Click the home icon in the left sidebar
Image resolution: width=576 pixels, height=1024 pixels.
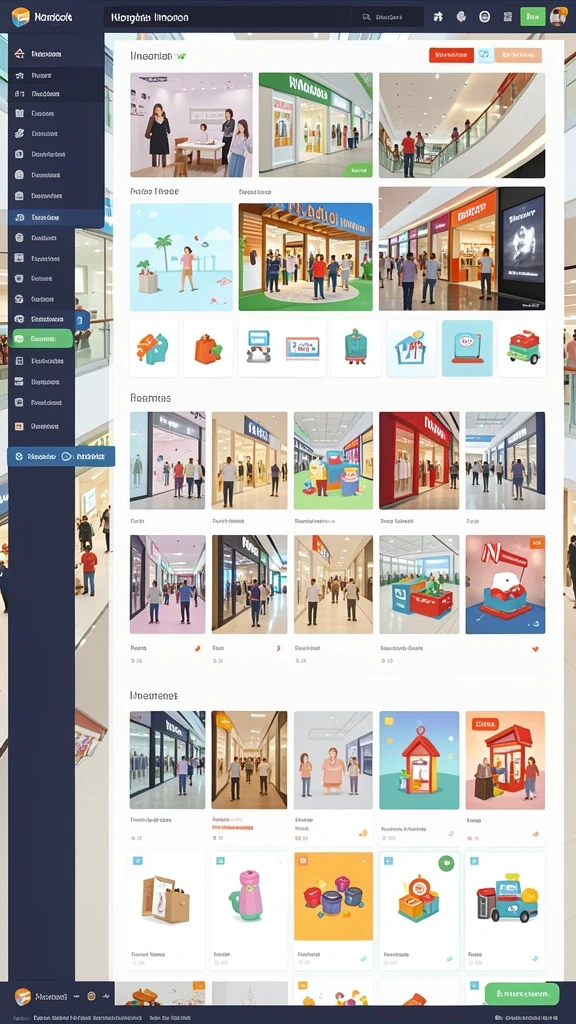tap(19, 54)
